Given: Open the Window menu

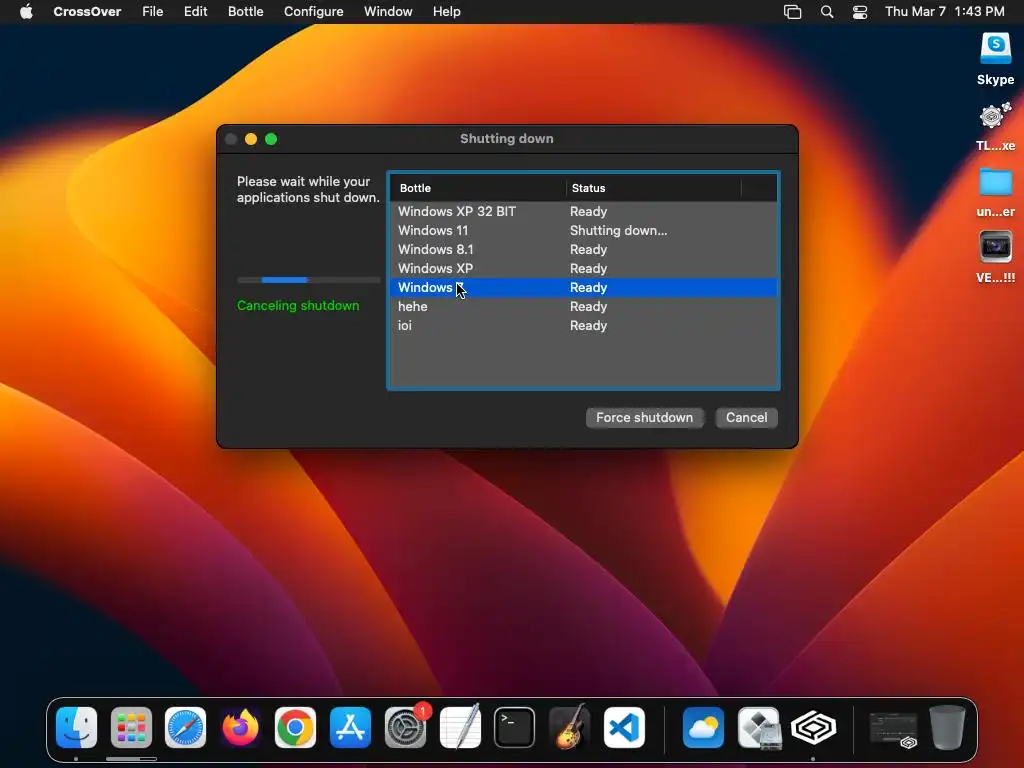Looking at the screenshot, I should tap(388, 12).
